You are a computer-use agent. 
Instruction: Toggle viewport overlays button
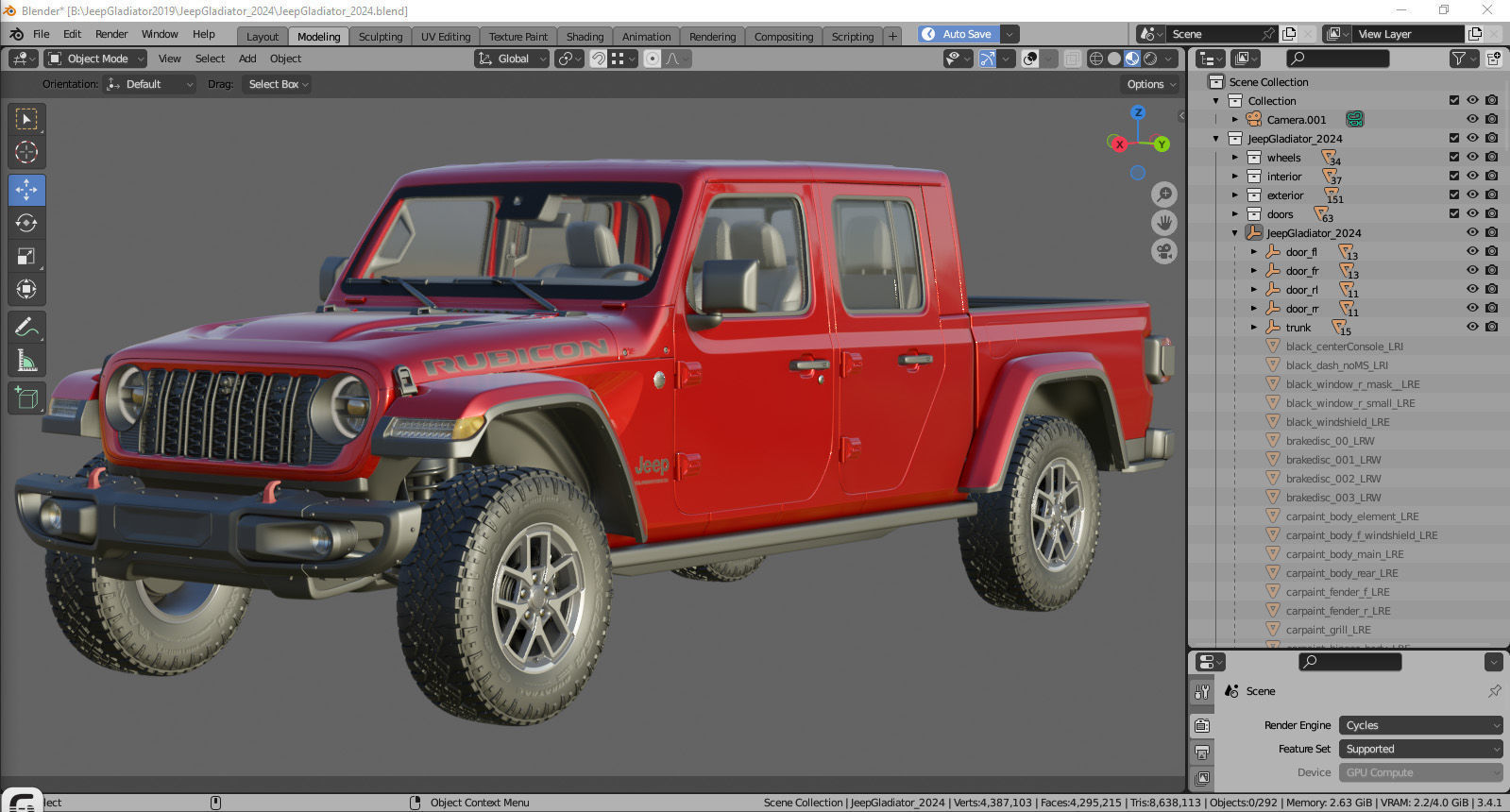(x=1030, y=59)
